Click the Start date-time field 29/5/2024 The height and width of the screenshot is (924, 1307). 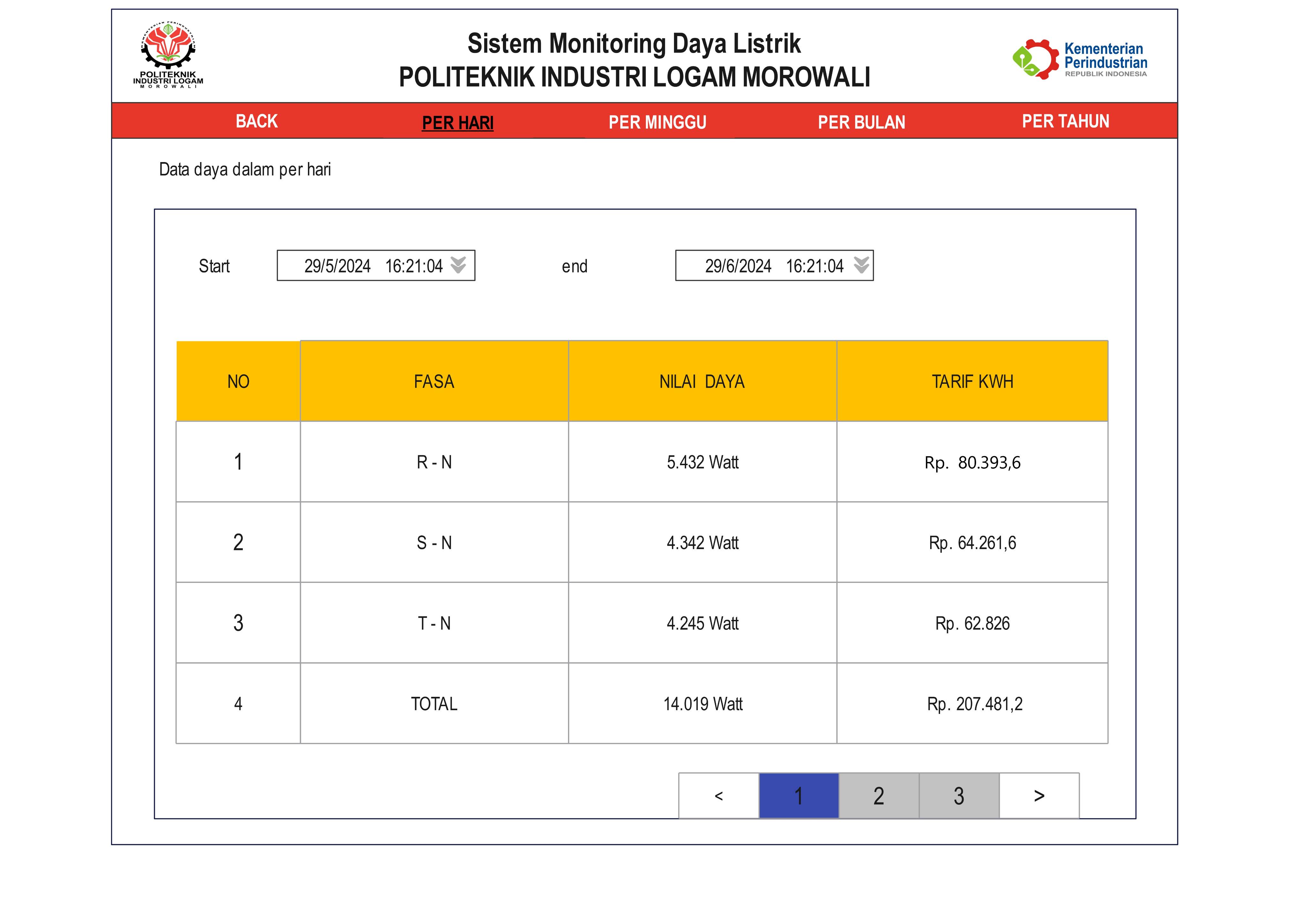pos(364,266)
